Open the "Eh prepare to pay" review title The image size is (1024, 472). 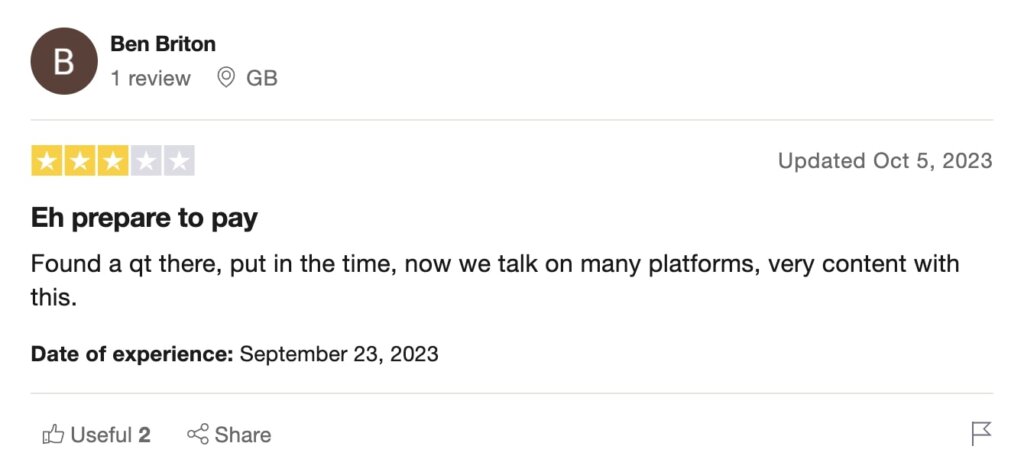(144, 219)
